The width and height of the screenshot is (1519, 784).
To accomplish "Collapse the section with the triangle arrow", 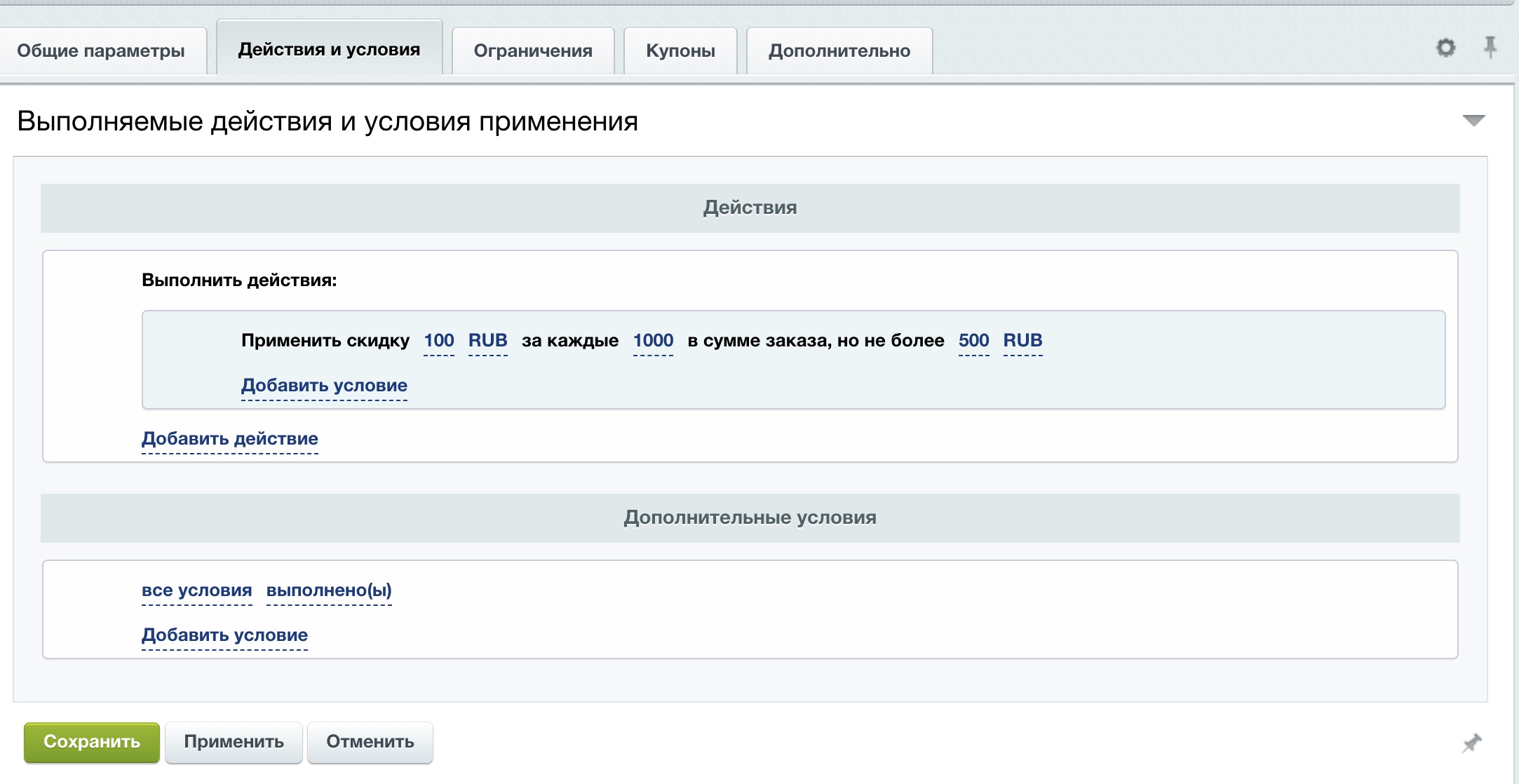I will click(1473, 121).
